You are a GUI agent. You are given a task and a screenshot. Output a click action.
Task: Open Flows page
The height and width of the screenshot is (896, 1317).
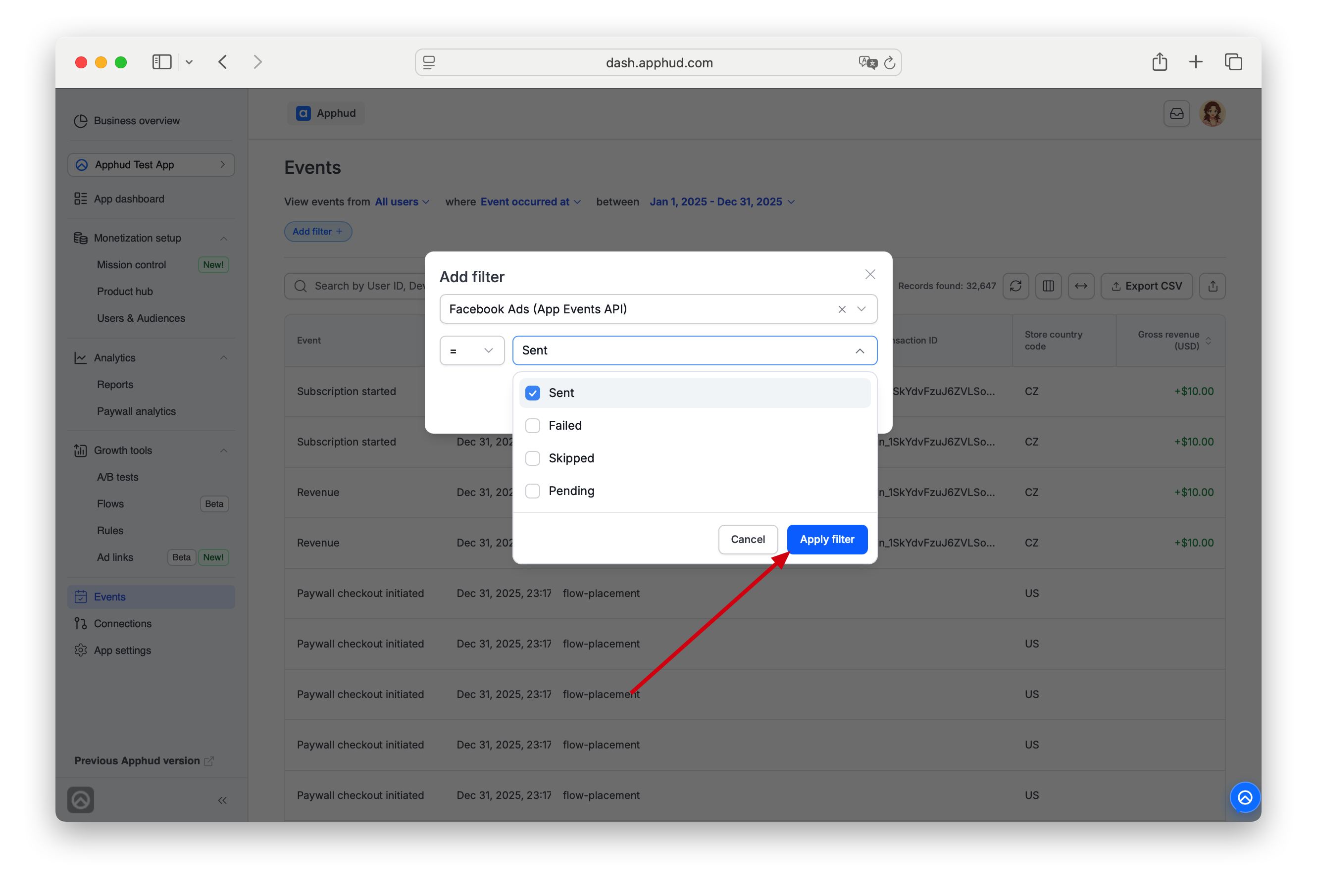110,504
